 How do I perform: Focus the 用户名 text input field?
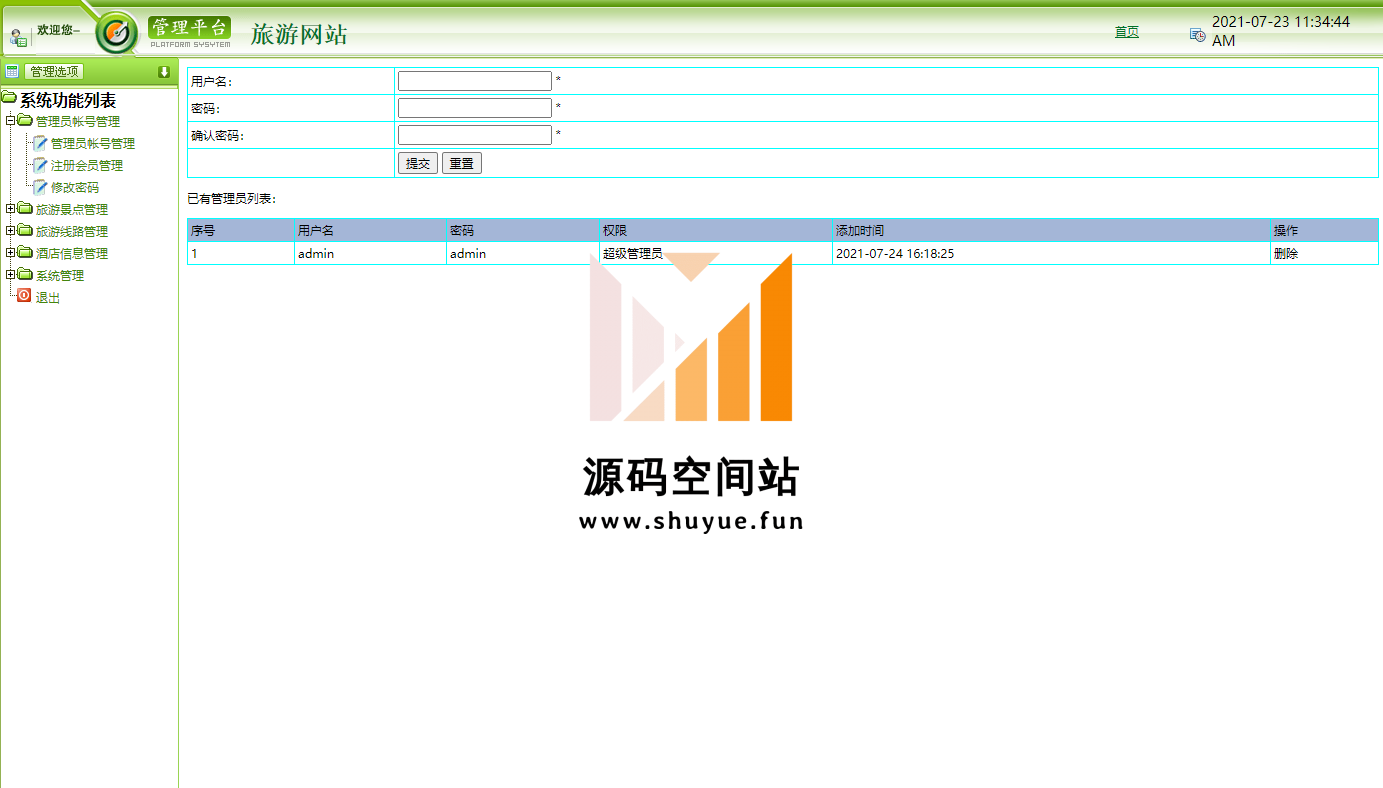(x=474, y=81)
